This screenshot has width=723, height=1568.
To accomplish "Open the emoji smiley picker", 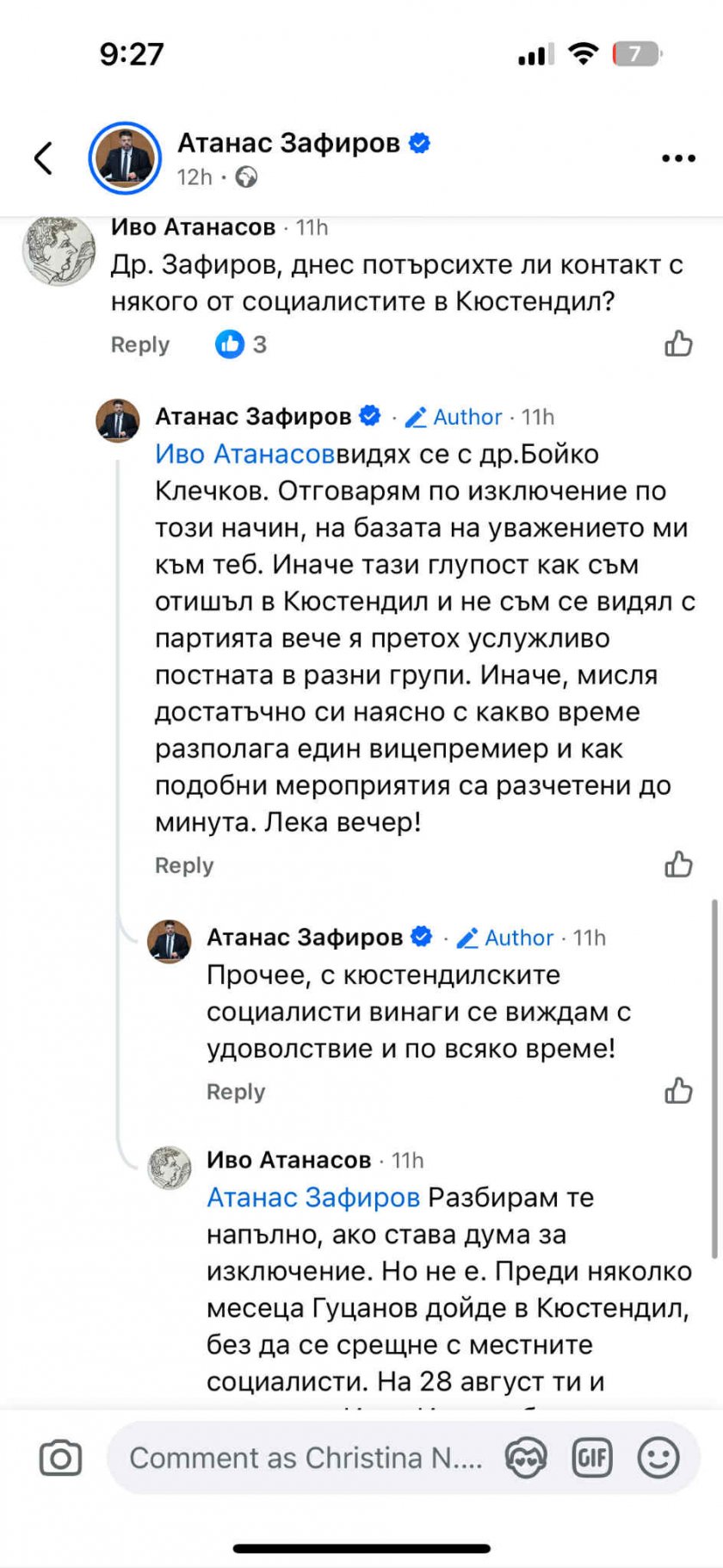I will [x=658, y=1458].
